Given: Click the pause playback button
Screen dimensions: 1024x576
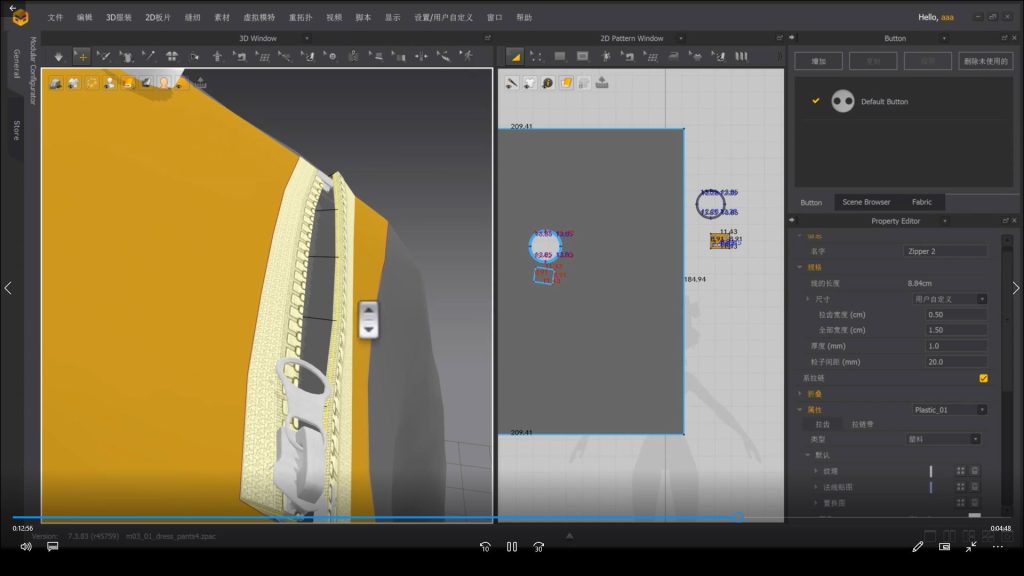Looking at the screenshot, I should 511,547.
